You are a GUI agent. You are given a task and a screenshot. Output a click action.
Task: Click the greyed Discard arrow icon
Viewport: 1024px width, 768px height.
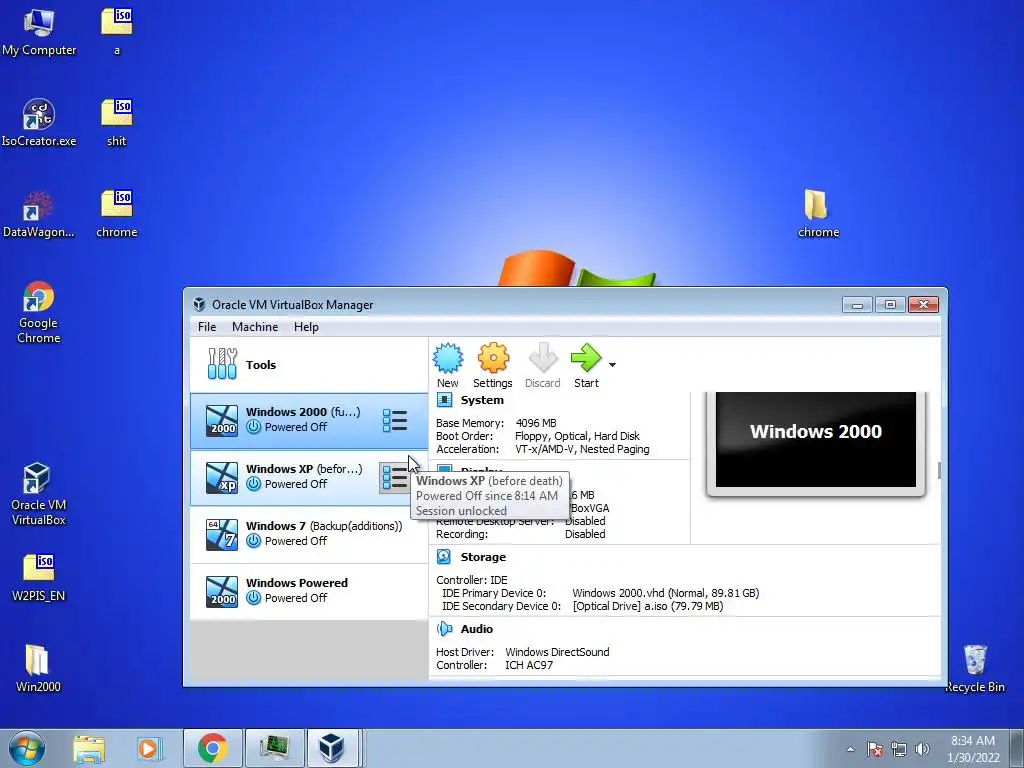point(543,359)
